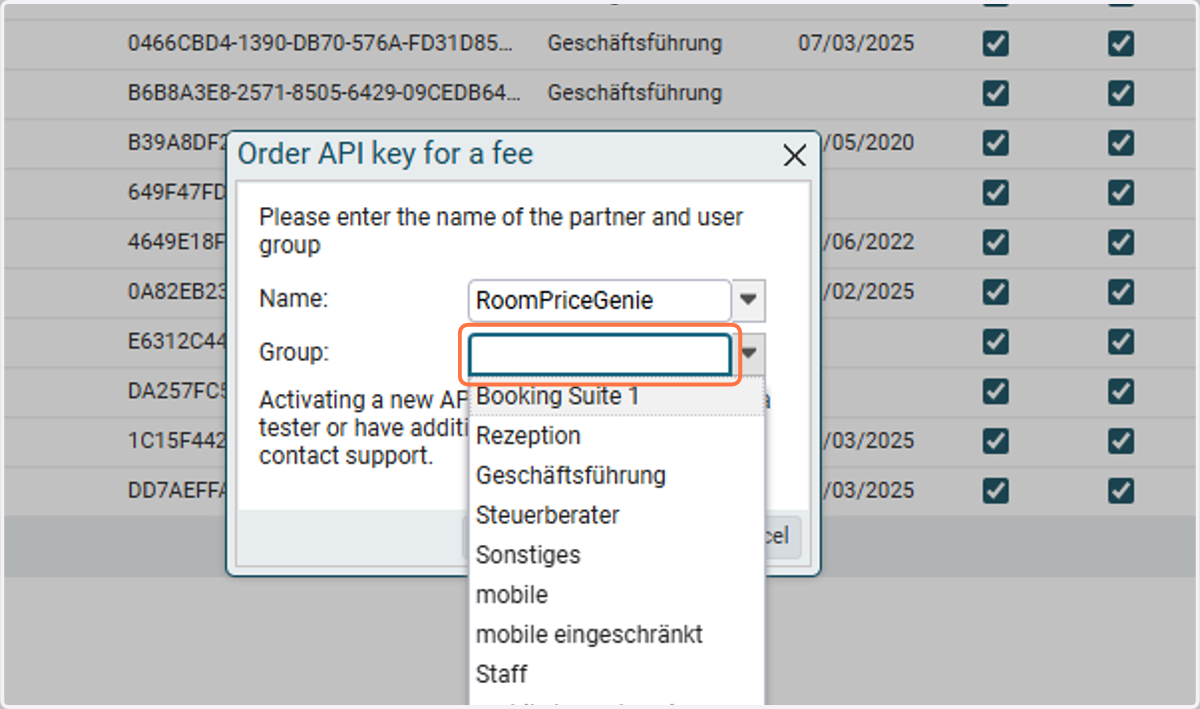Uncheck right checkbox in B6B8A3E8 row
This screenshot has width=1200, height=709.
1121,93
